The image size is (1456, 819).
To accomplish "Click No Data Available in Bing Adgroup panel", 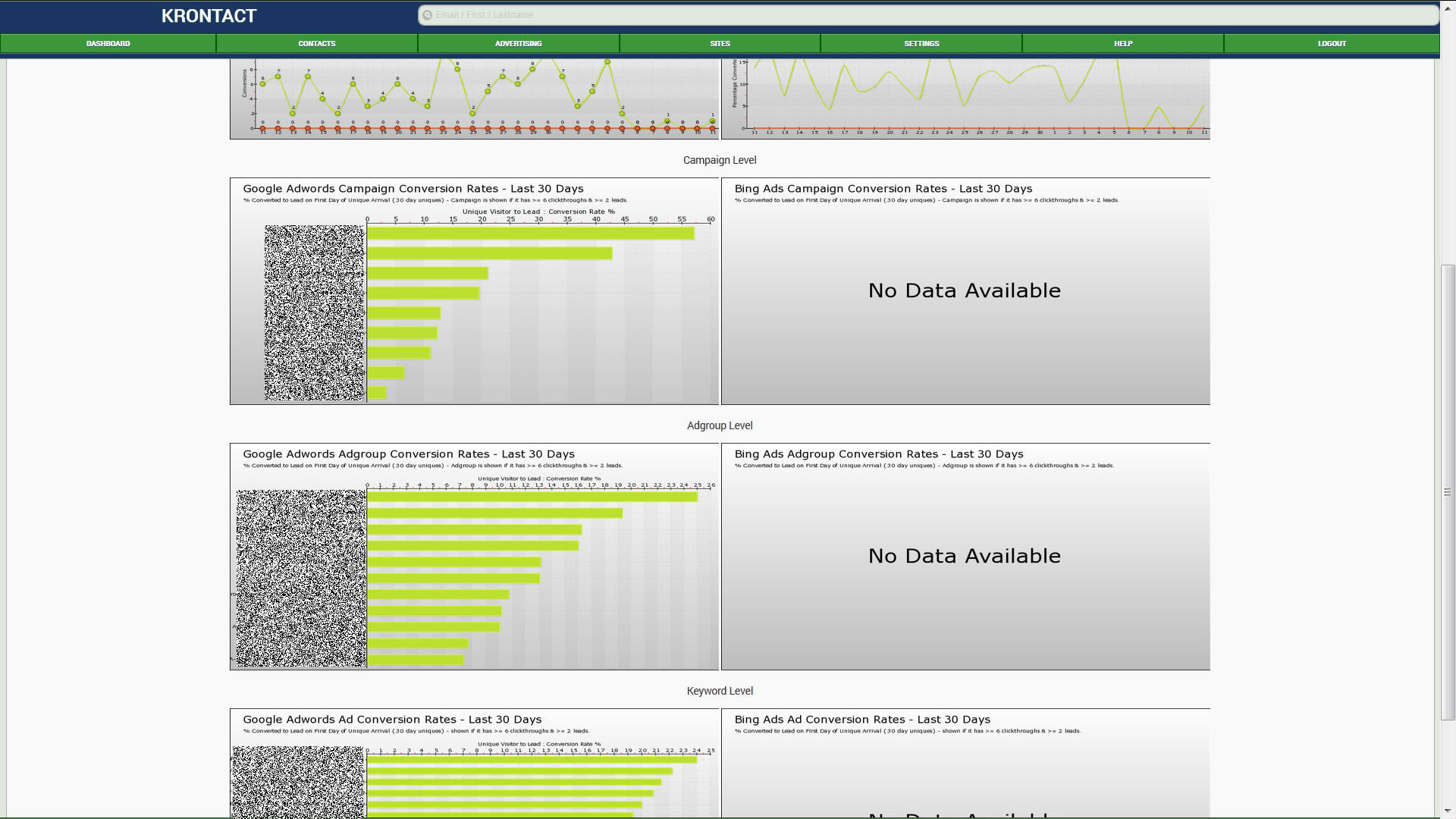I will (965, 556).
